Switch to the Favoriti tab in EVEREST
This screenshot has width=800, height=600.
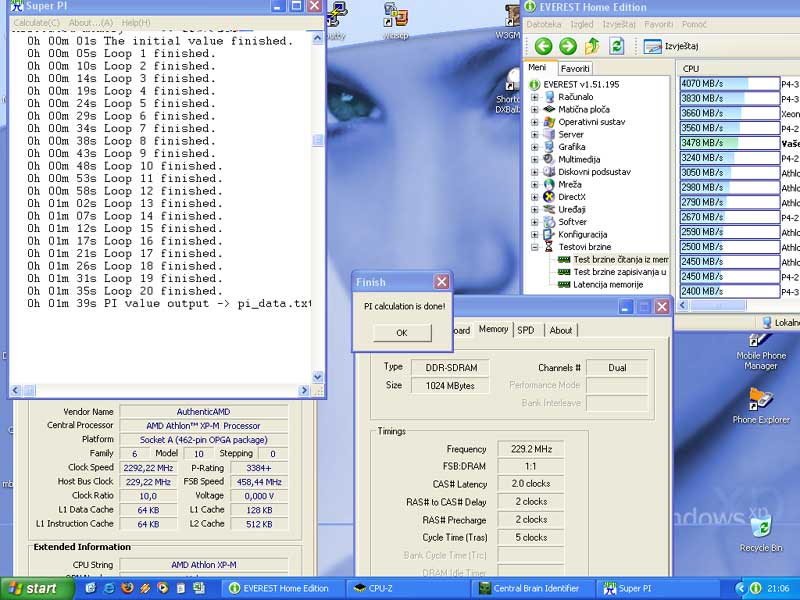tap(575, 68)
